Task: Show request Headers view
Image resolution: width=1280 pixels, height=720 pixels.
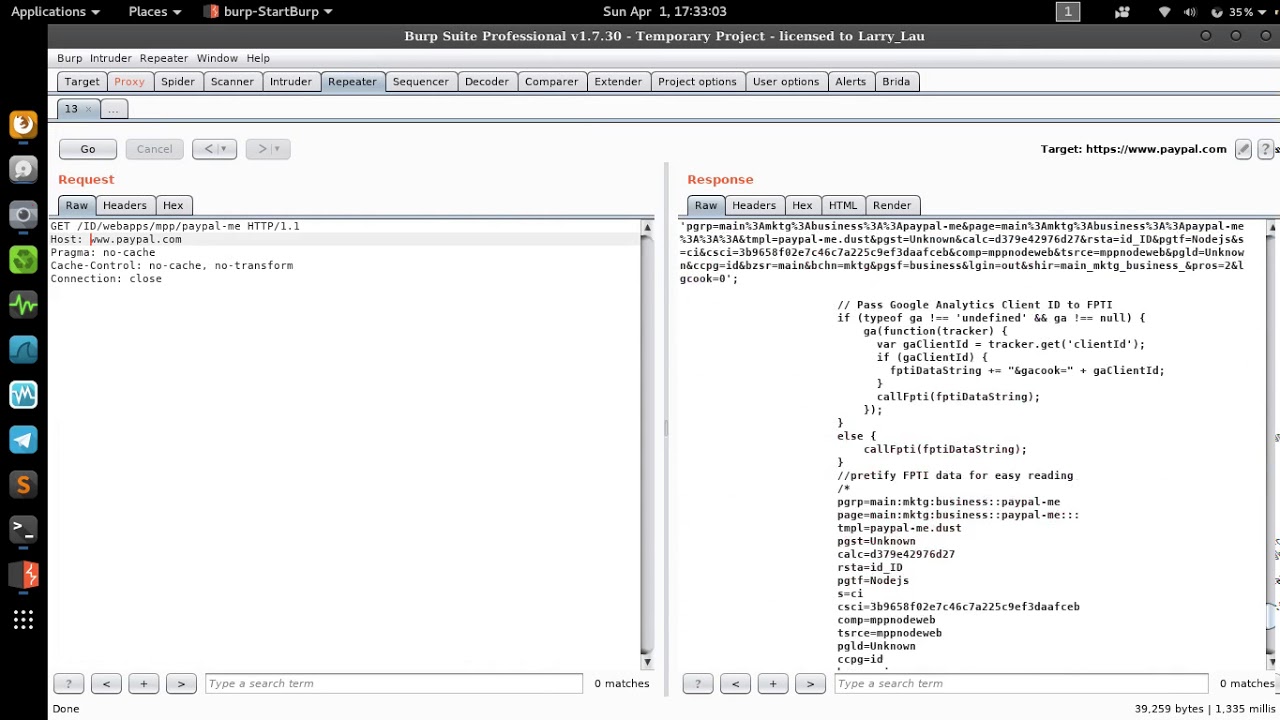Action: [x=125, y=206]
